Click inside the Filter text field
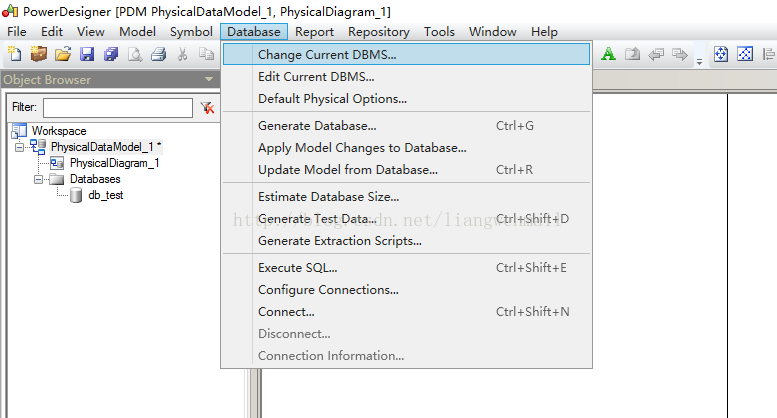The width and height of the screenshot is (777, 418). pyautogui.click(x=118, y=107)
